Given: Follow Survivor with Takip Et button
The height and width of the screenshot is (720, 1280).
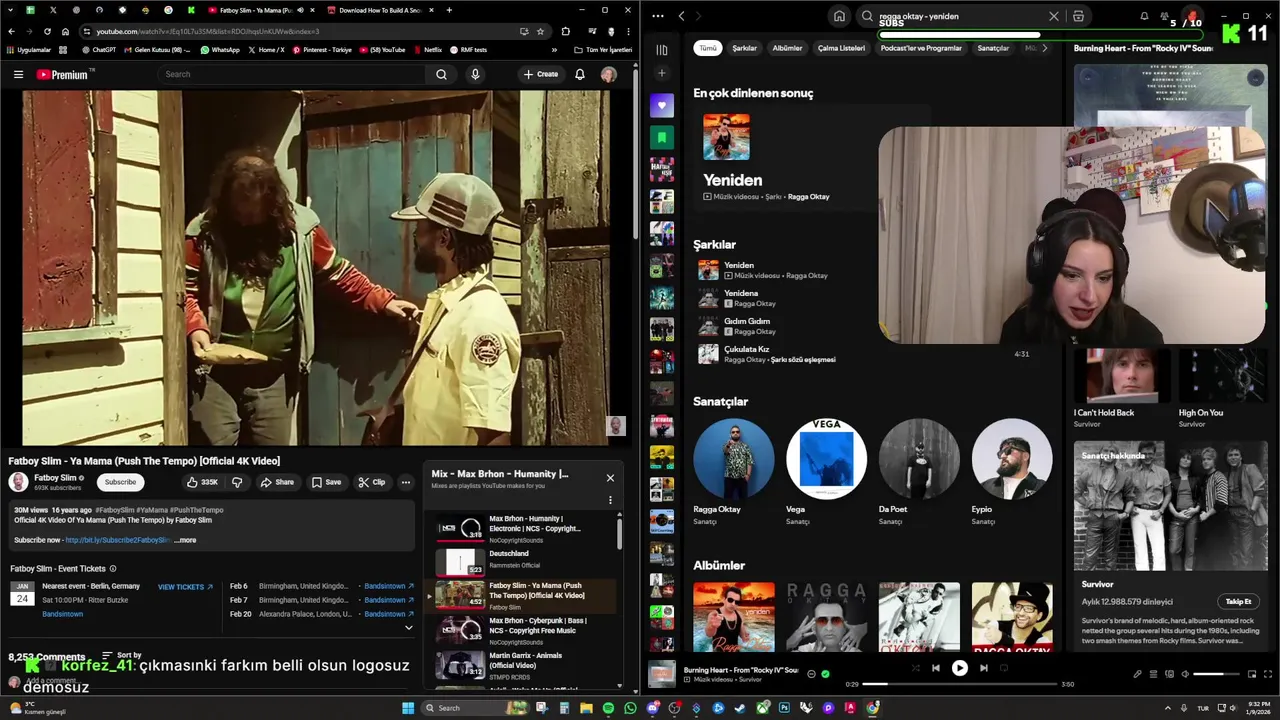Looking at the screenshot, I should [x=1238, y=601].
